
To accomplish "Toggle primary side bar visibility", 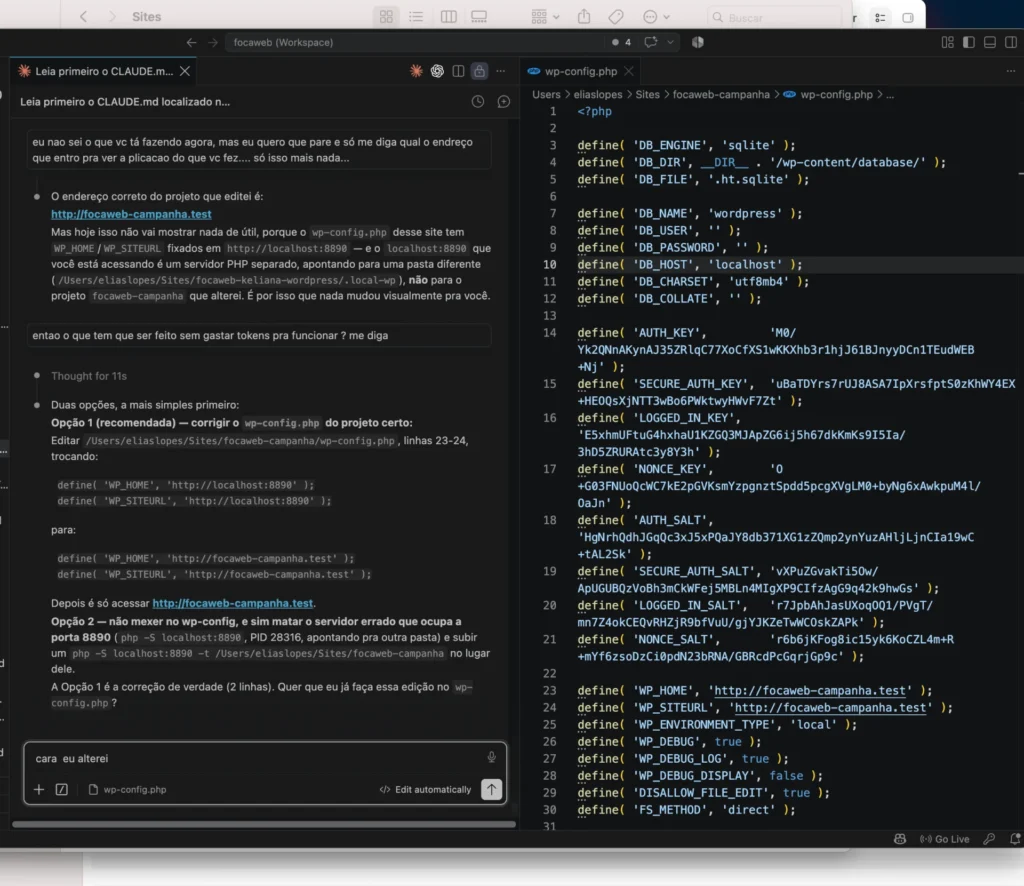I will pyautogui.click(x=968, y=42).
